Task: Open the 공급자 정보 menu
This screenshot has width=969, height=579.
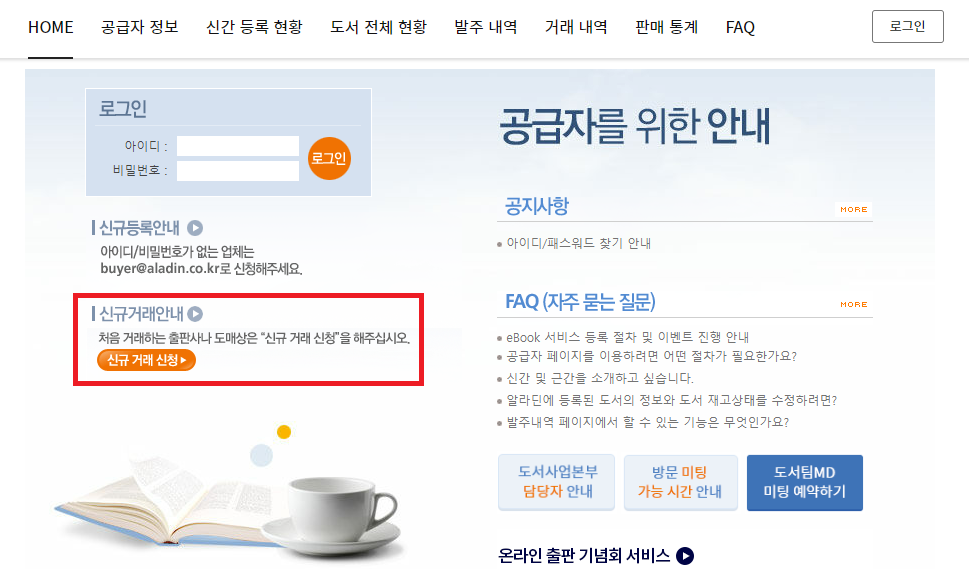Action: click(x=140, y=27)
